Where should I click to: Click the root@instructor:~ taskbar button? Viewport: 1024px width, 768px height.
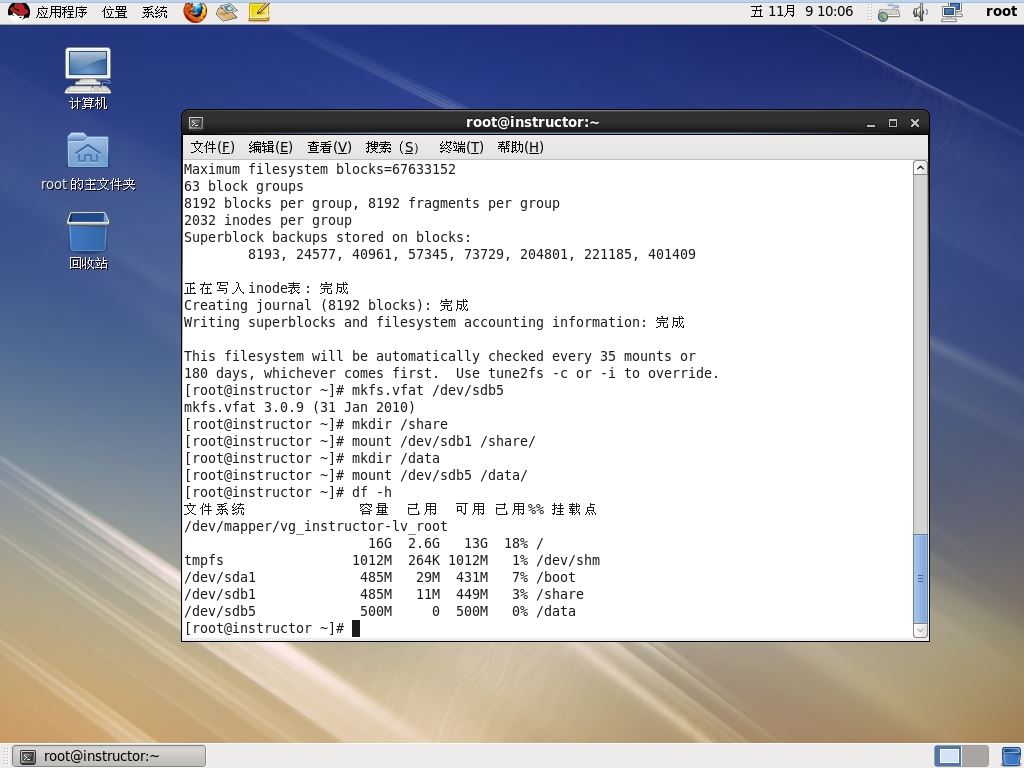(109, 756)
